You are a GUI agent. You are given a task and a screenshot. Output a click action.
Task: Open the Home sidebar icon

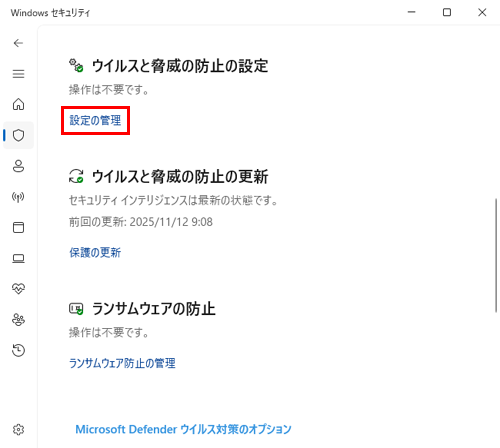pos(18,104)
